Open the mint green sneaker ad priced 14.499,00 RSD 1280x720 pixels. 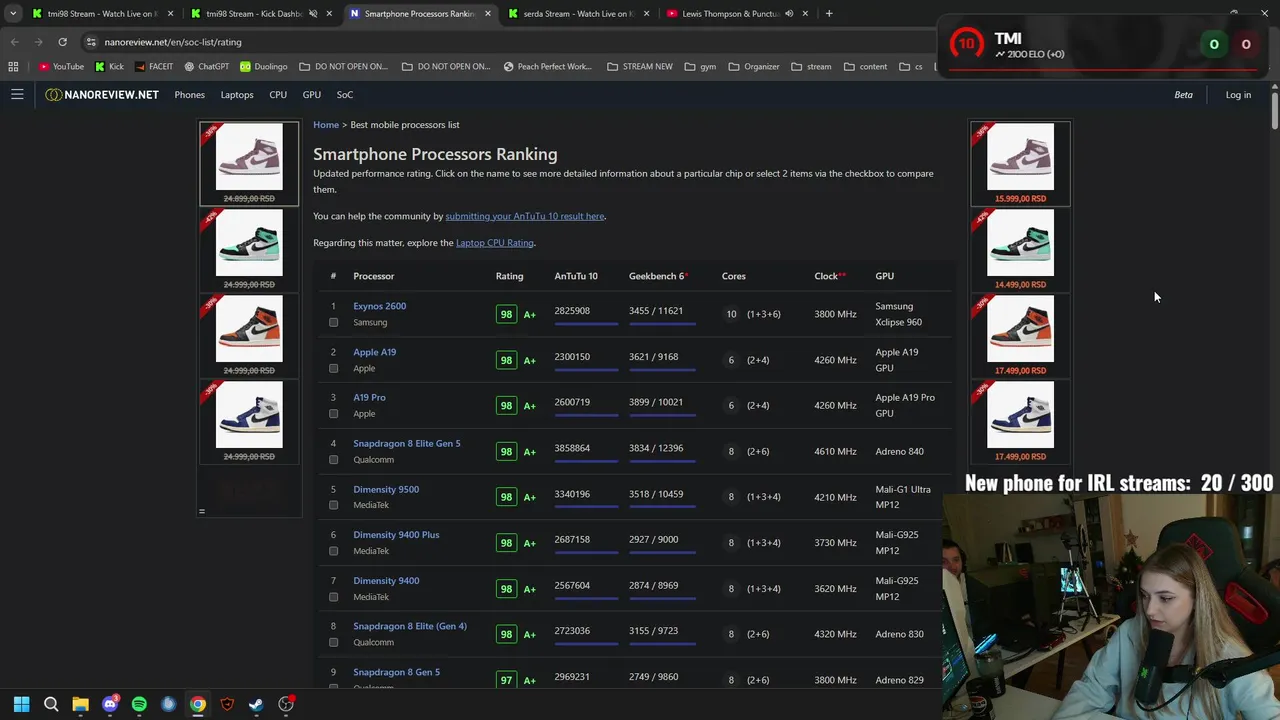tap(1020, 249)
